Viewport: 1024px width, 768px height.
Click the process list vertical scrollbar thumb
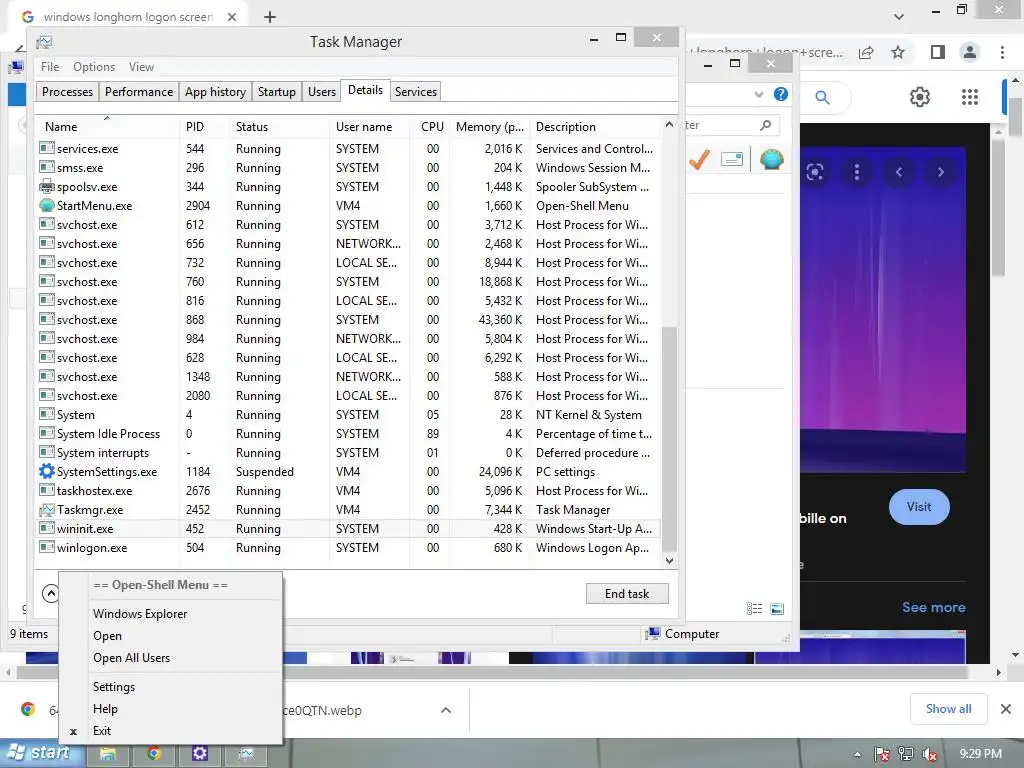pos(669,439)
